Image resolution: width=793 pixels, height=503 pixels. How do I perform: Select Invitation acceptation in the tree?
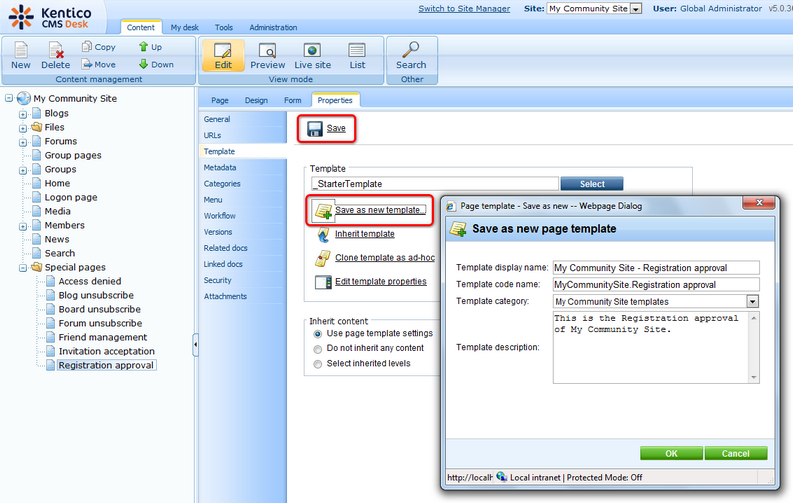106,351
